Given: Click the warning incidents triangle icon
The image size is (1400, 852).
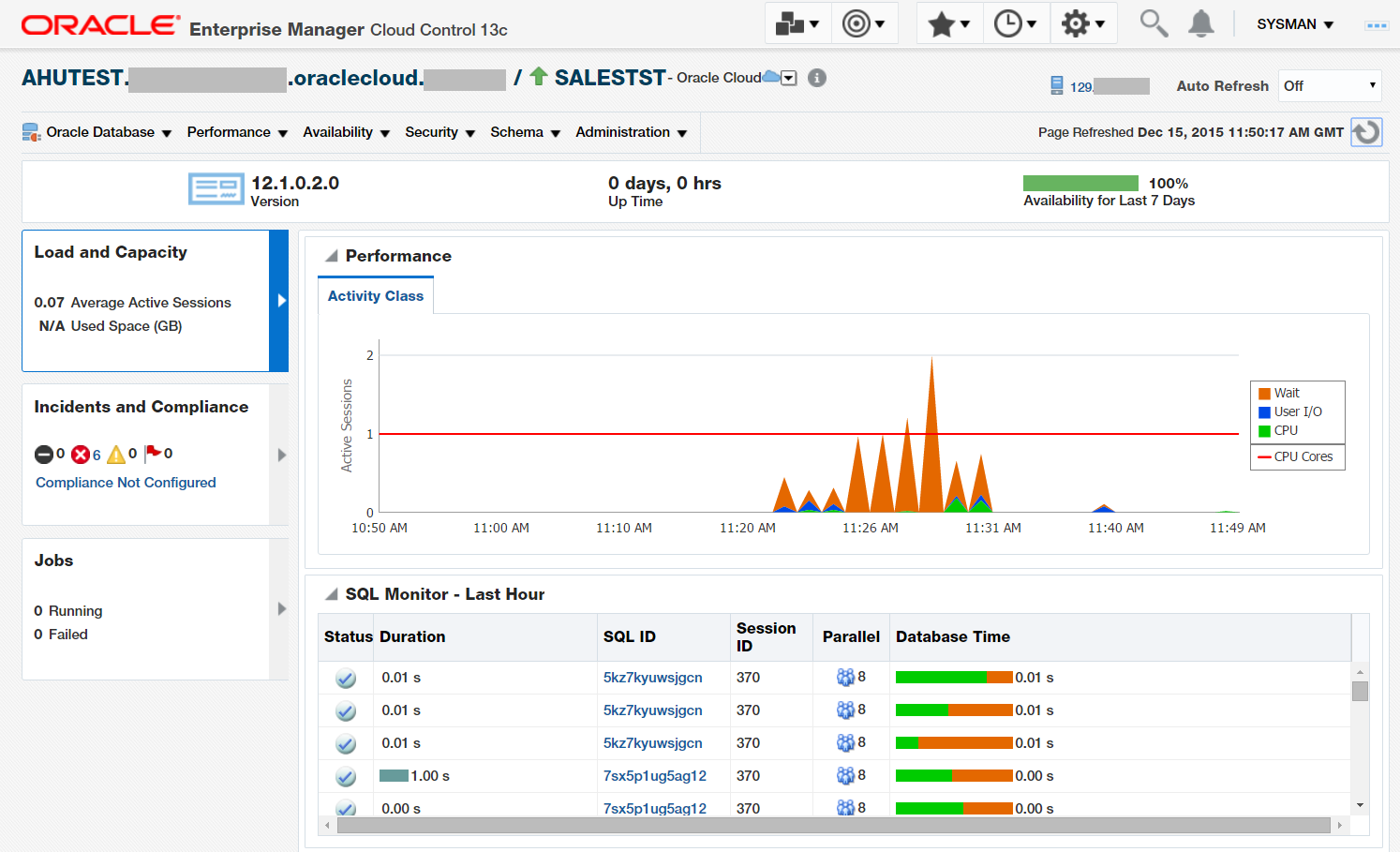Looking at the screenshot, I should click(116, 455).
